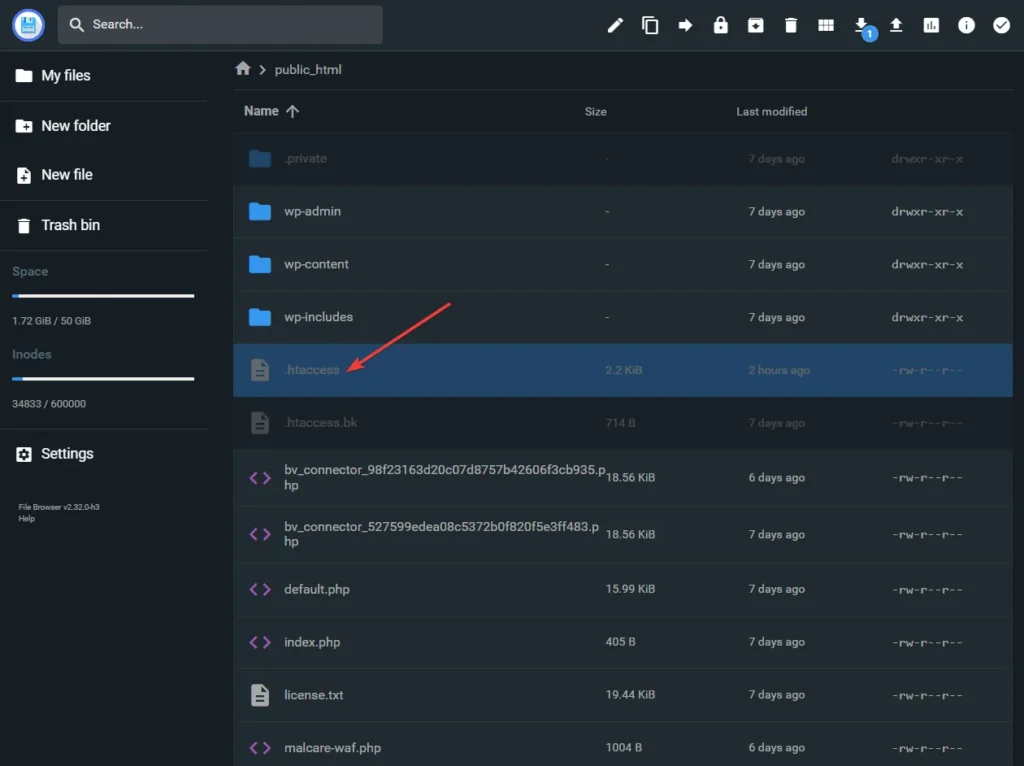Create a New folder from sidebar
The height and width of the screenshot is (766, 1024).
[75, 126]
